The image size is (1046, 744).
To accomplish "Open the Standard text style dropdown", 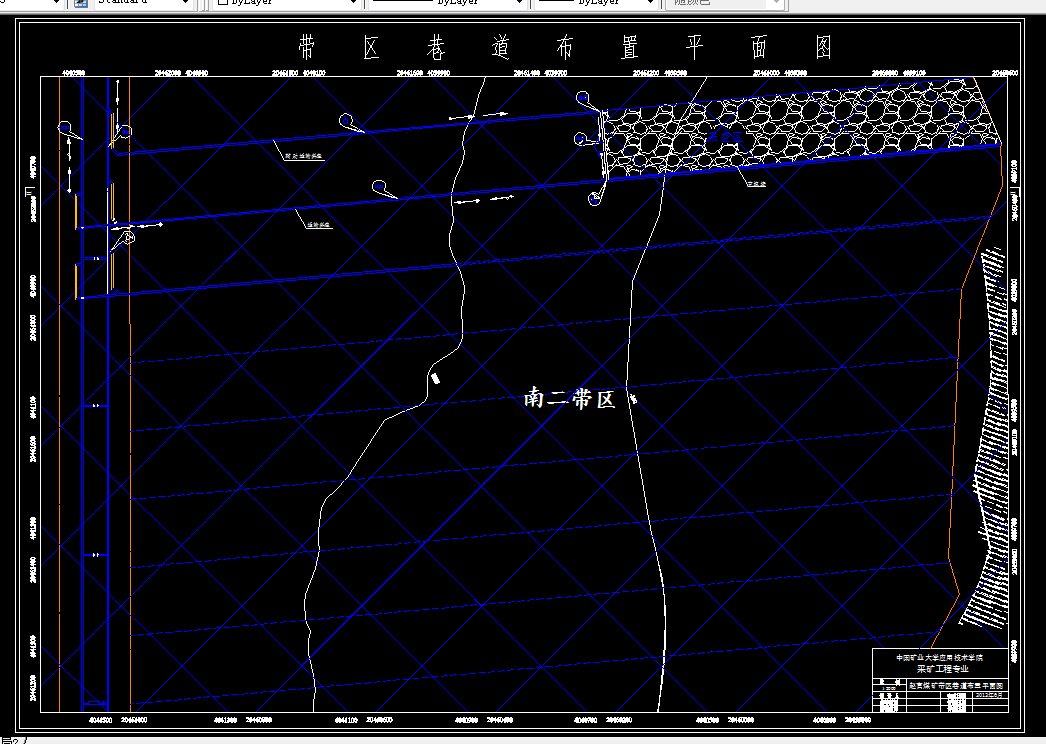I will point(143,3).
